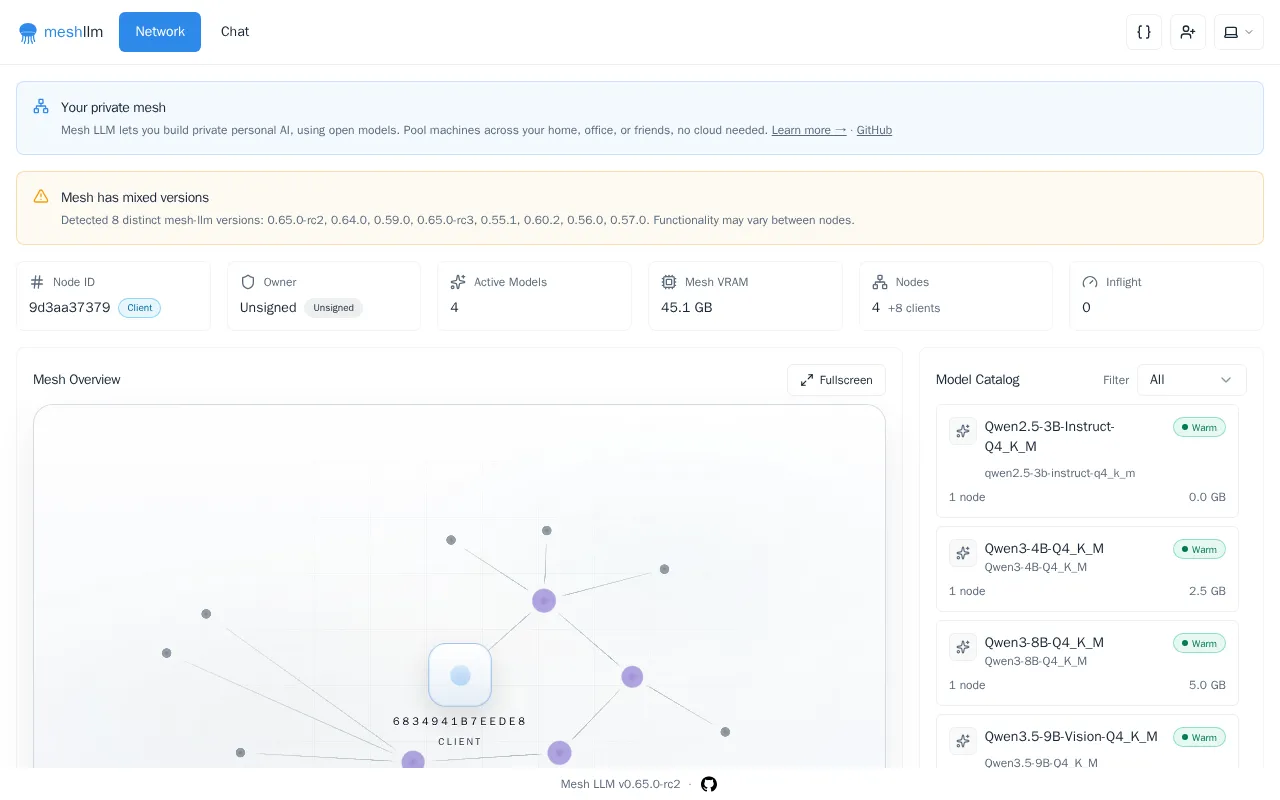Click the Warm badge on Qwen3.5-9B-Vision

[1199, 737]
